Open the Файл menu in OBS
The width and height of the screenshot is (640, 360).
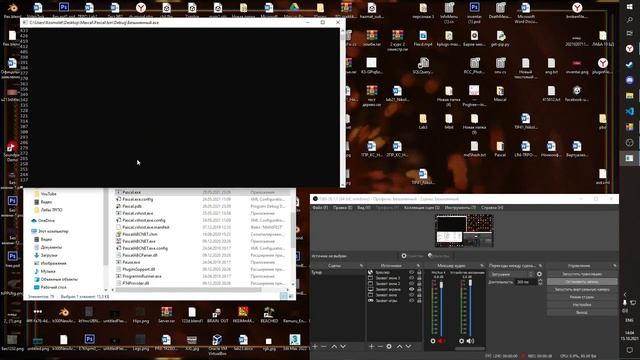[x=320, y=207]
